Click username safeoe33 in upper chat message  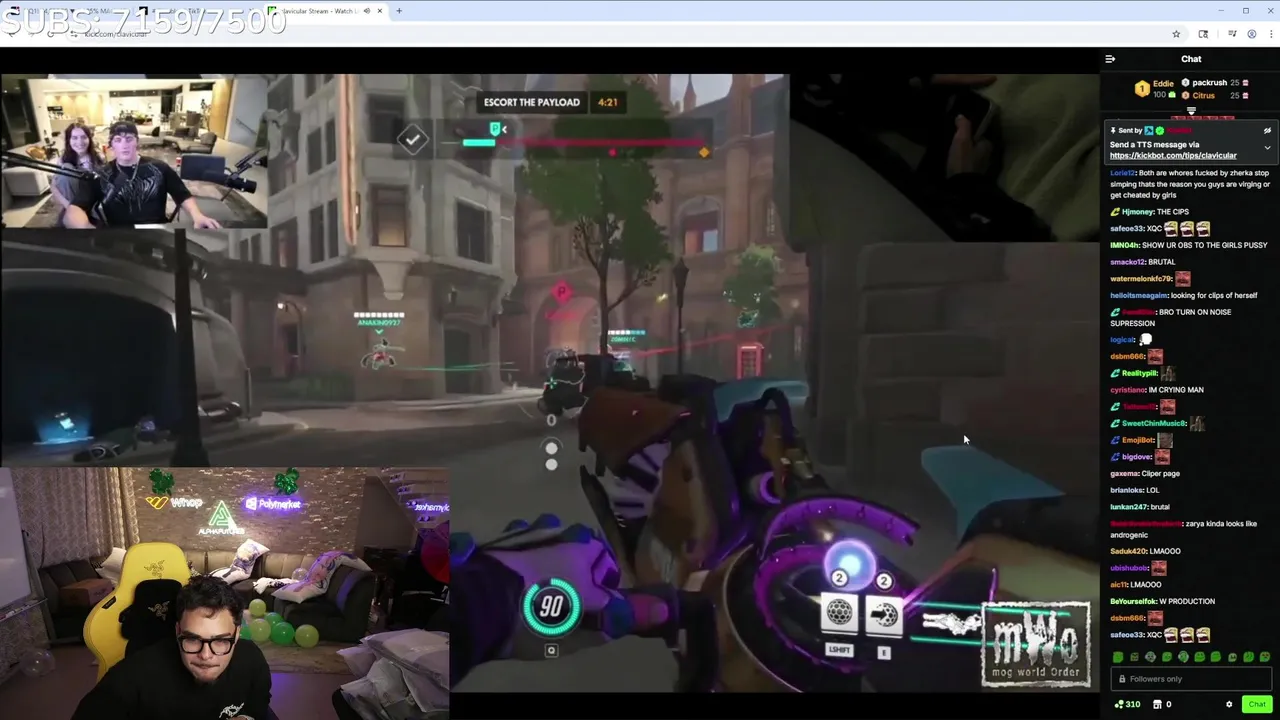tap(1127, 229)
